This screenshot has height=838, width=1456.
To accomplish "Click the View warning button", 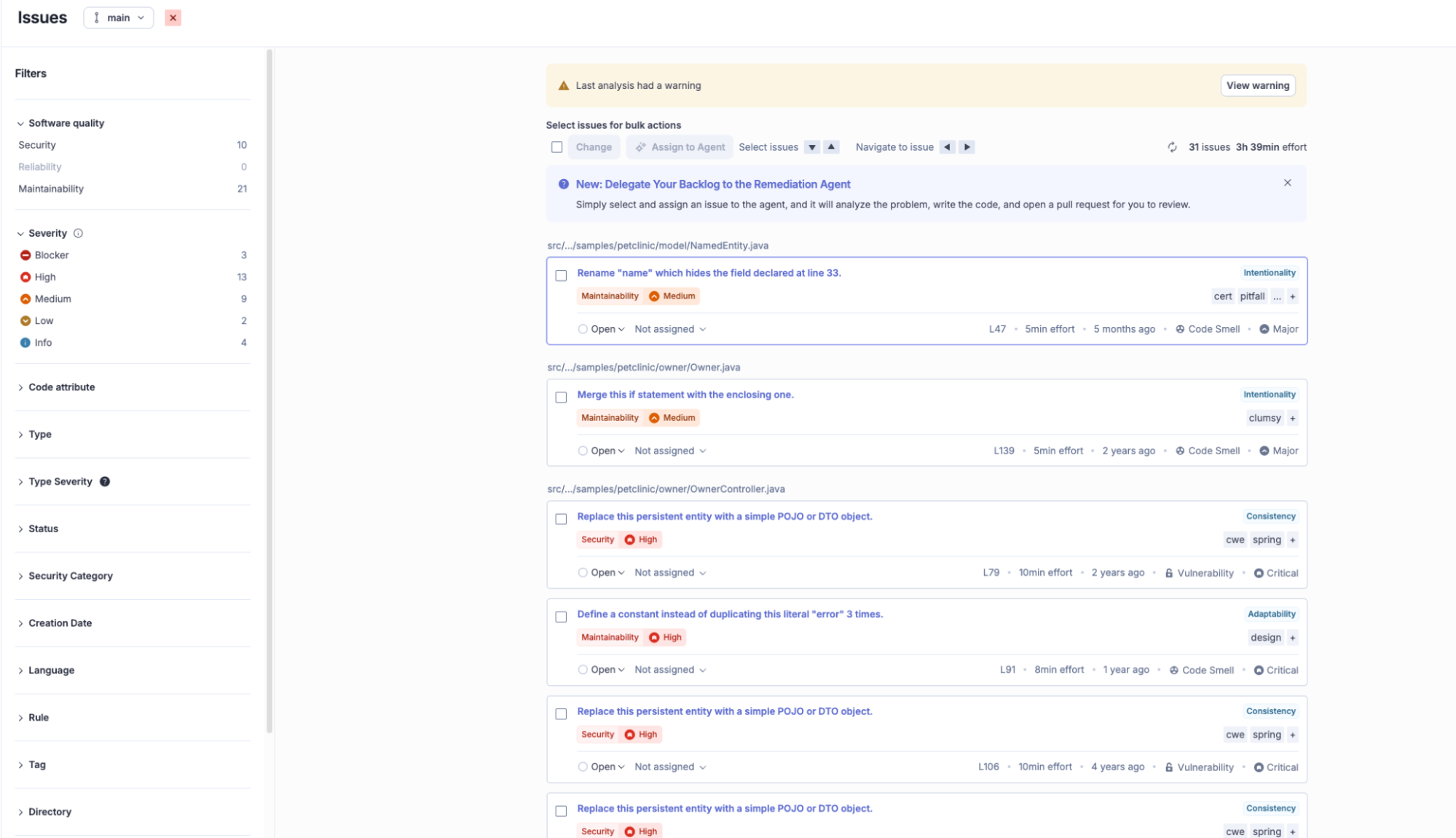I will point(1257,85).
